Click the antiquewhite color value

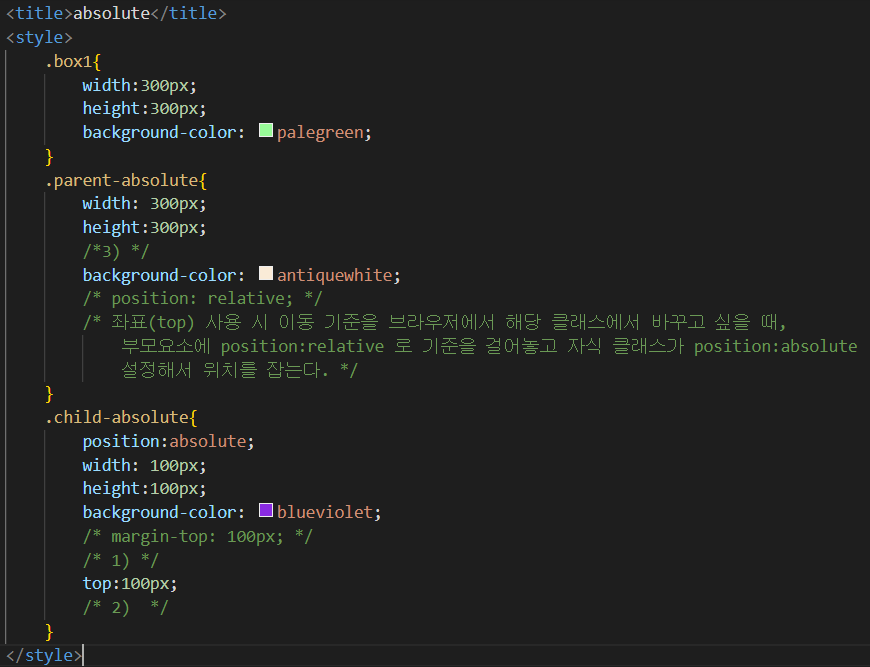[335, 275]
